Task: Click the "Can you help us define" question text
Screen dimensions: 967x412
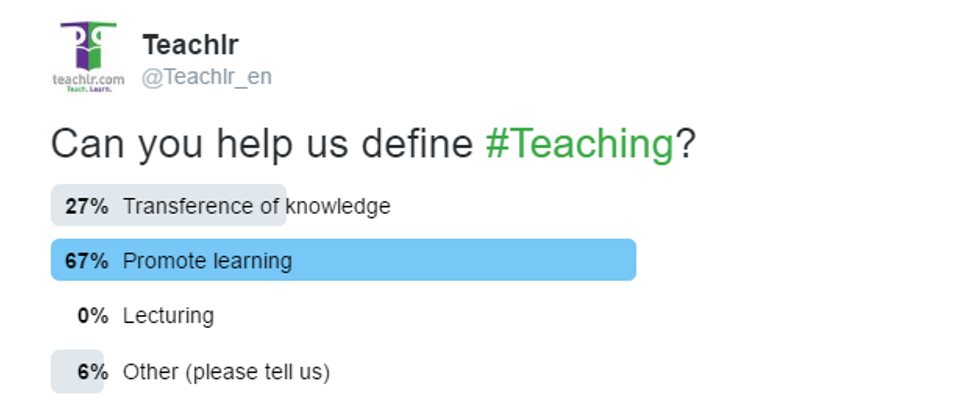Action: tap(262, 145)
